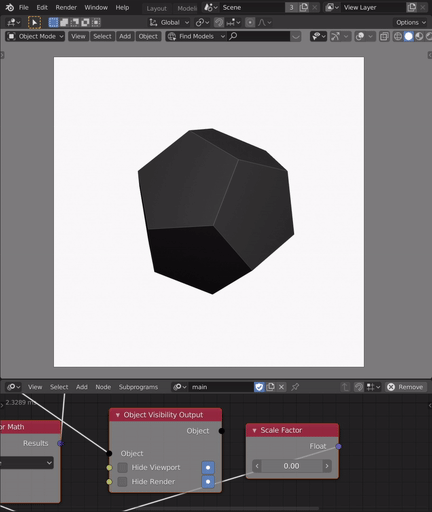The height and width of the screenshot is (512, 432).
Task: Enable proportional editing icon
Action: (x=250, y=22)
